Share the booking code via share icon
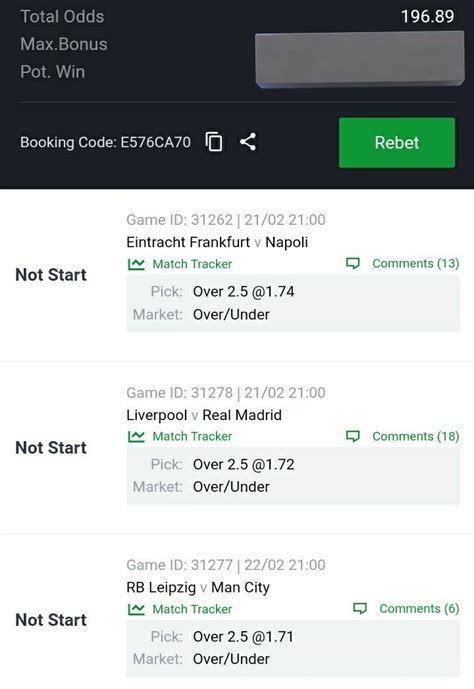This screenshot has width=474, height=689. pyautogui.click(x=248, y=142)
